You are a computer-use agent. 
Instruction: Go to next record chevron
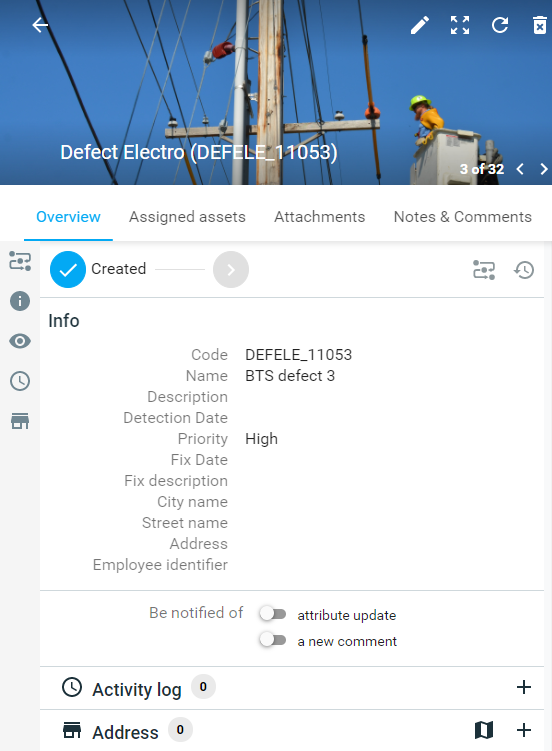point(543,169)
